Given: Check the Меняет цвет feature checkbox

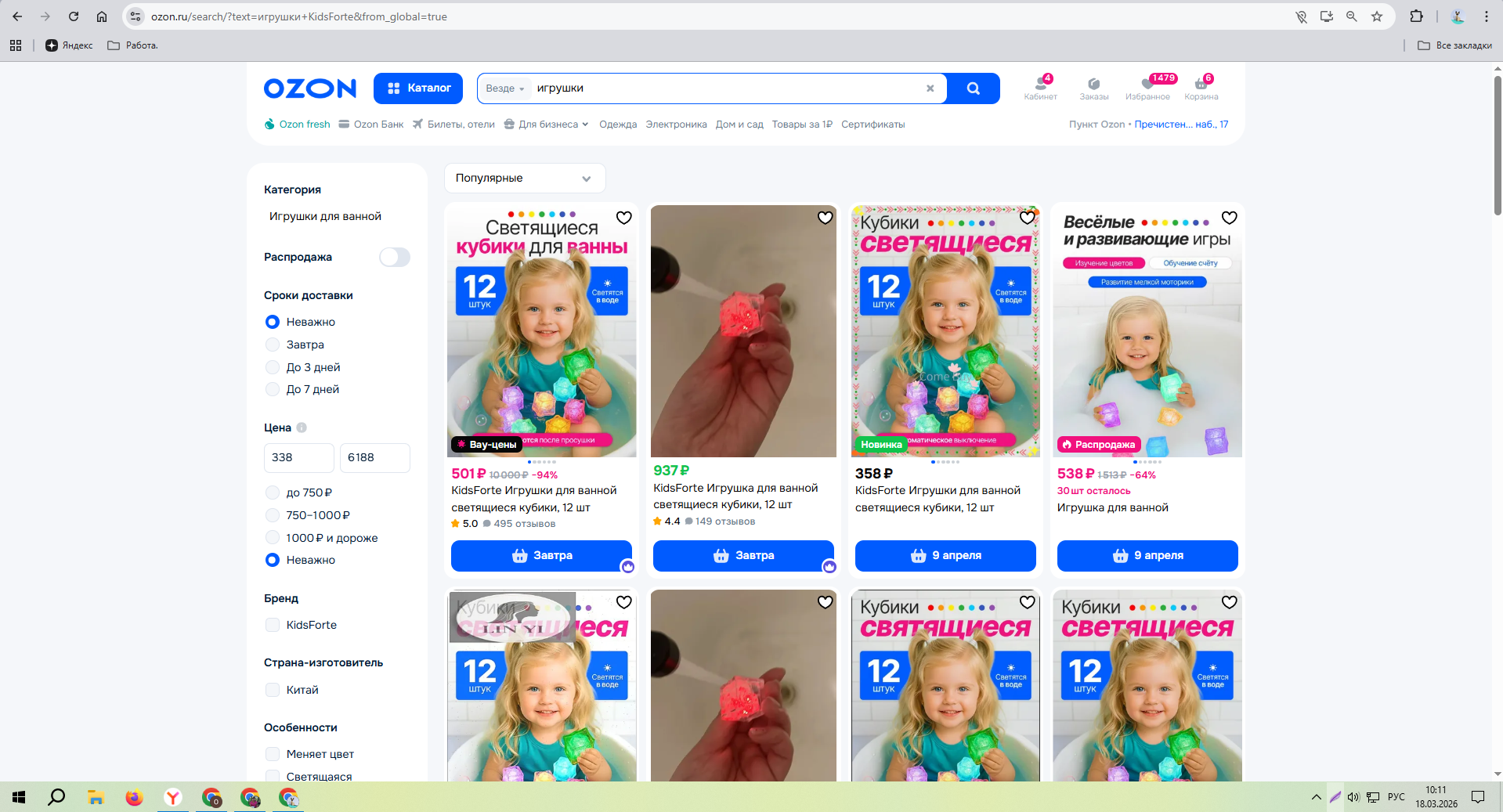Looking at the screenshot, I should (273, 754).
